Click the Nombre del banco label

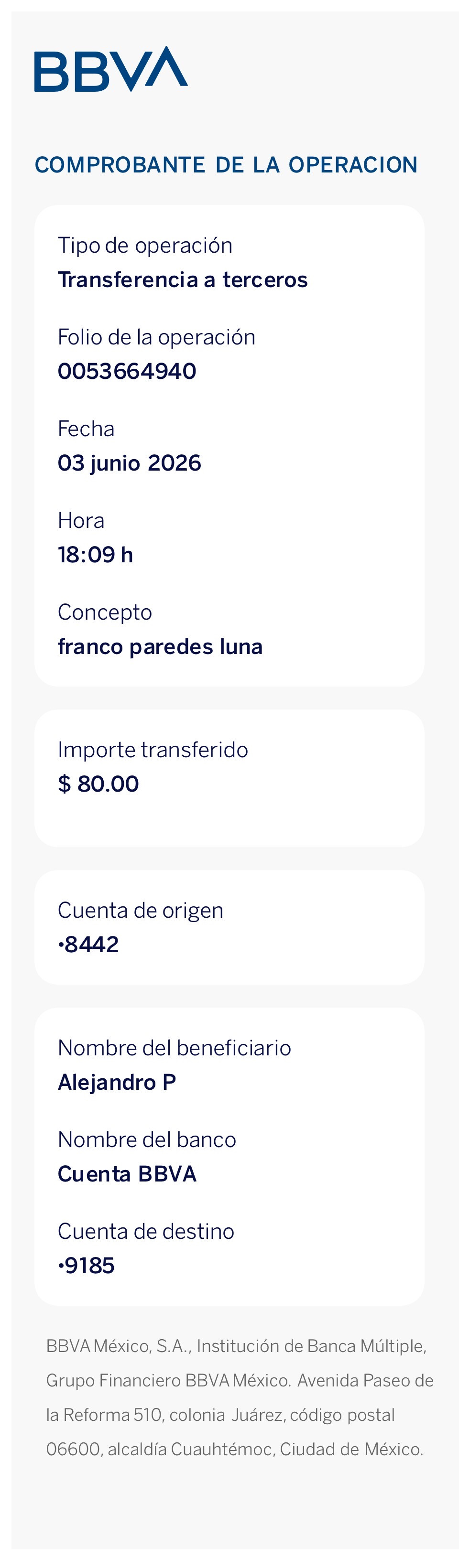click(147, 1140)
